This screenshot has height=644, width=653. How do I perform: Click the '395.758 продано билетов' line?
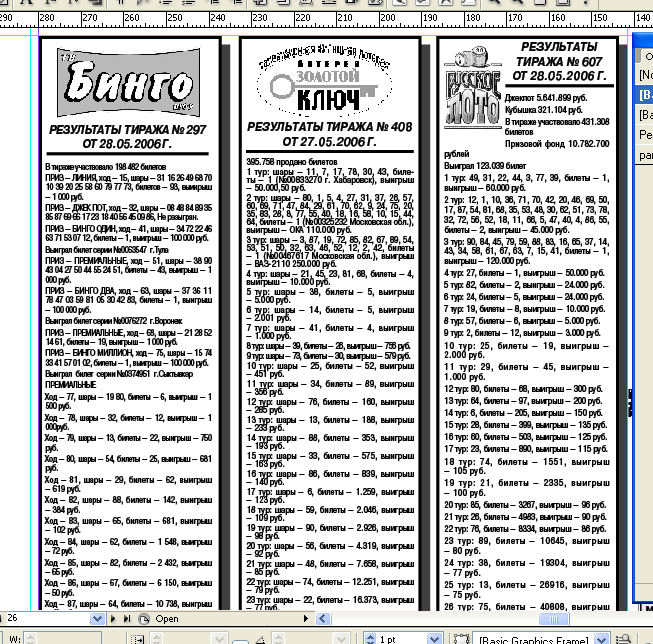[x=292, y=162]
